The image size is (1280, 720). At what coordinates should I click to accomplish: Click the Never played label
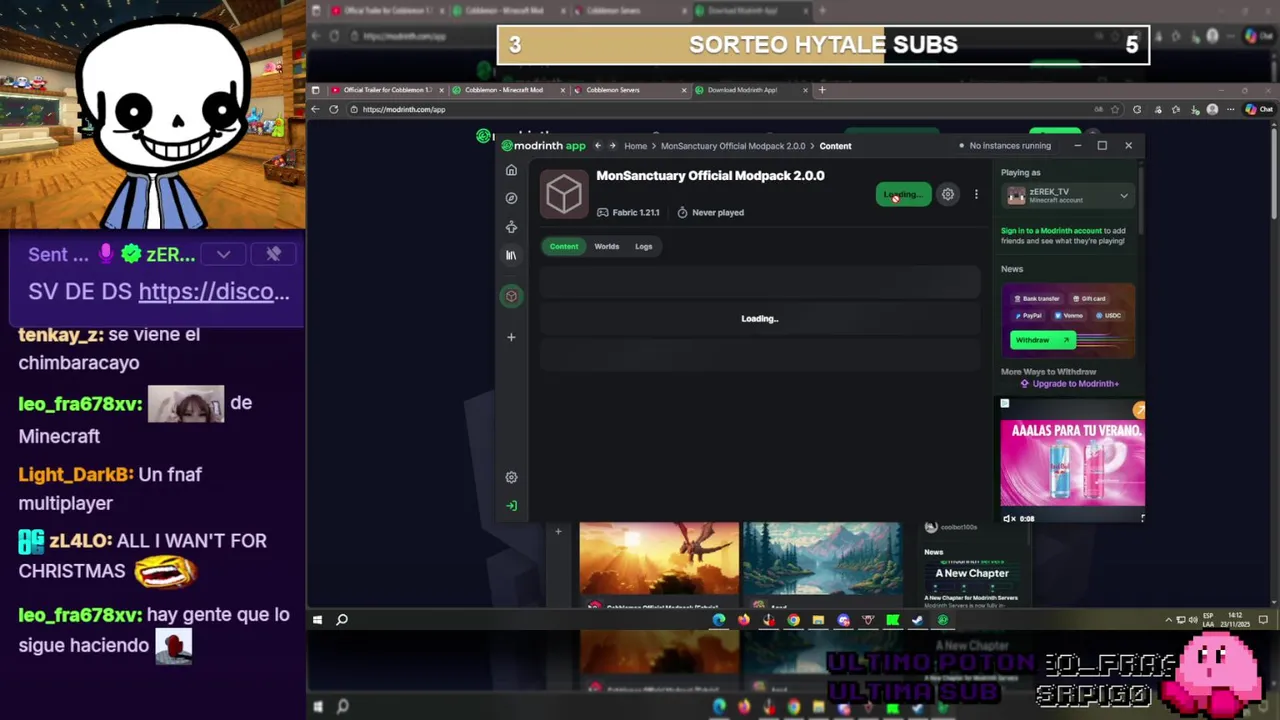point(711,213)
